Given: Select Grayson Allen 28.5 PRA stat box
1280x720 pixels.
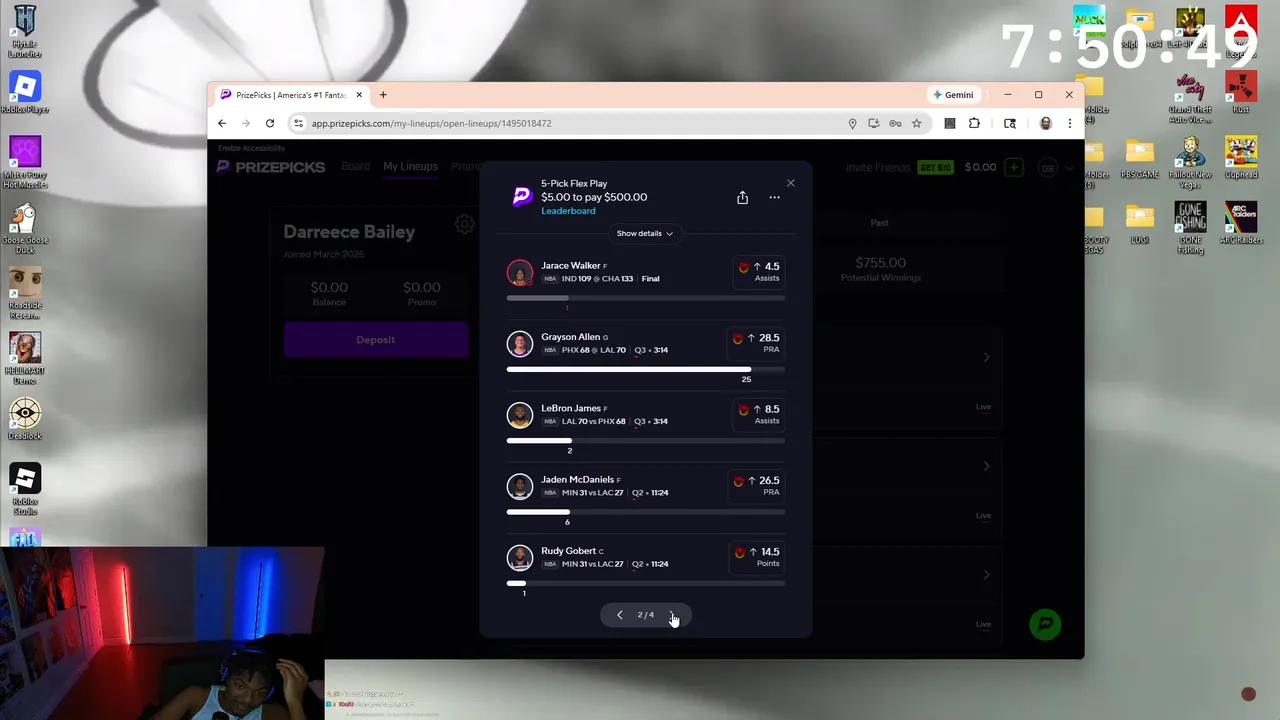Looking at the screenshot, I should pyautogui.click(x=756, y=343).
